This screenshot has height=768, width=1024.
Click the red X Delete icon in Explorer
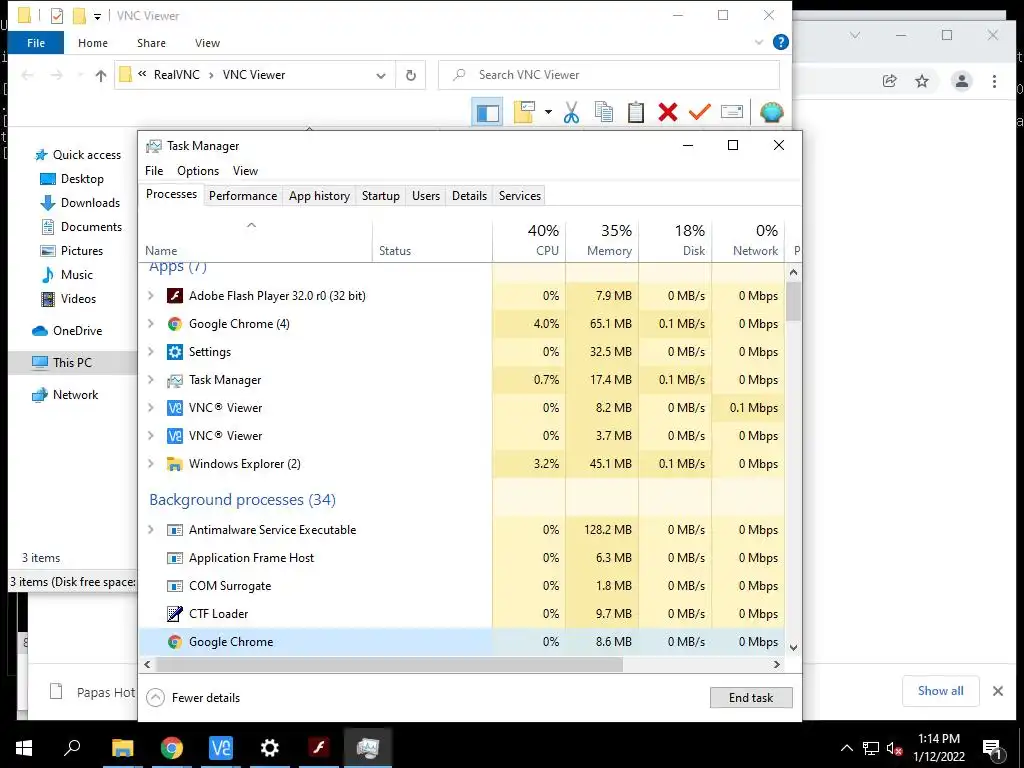pos(667,112)
